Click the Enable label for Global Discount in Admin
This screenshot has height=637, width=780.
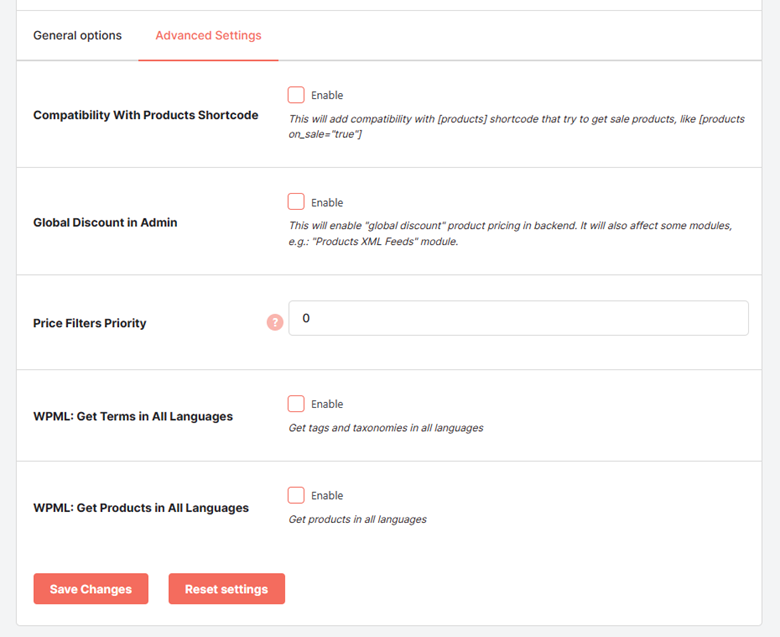327,202
